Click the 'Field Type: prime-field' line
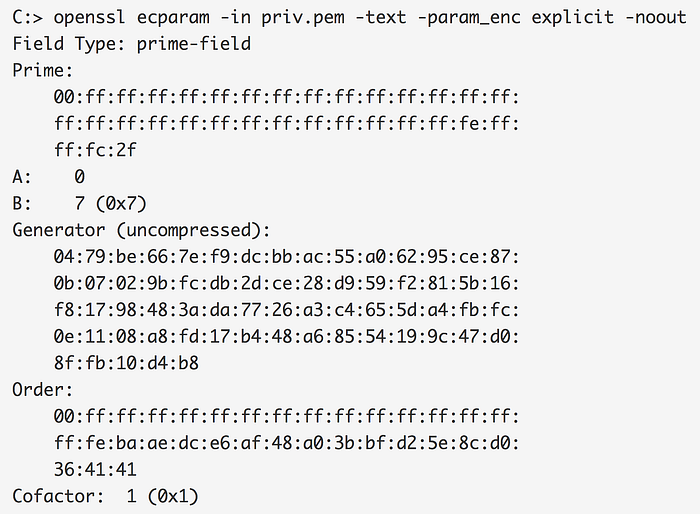The height and width of the screenshot is (514, 700). [132, 44]
